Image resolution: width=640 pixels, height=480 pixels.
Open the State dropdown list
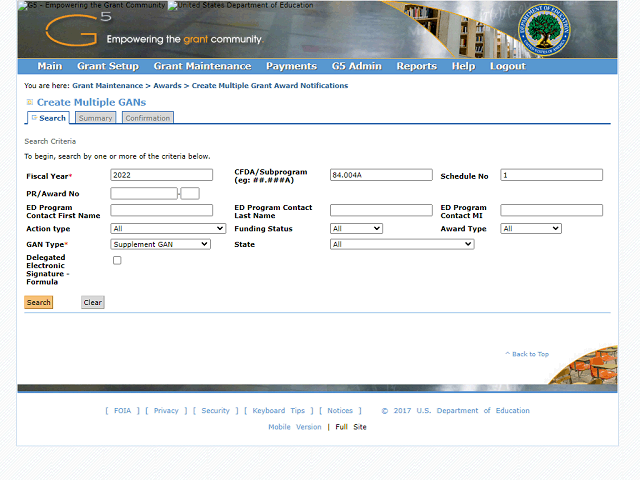pyautogui.click(x=402, y=244)
